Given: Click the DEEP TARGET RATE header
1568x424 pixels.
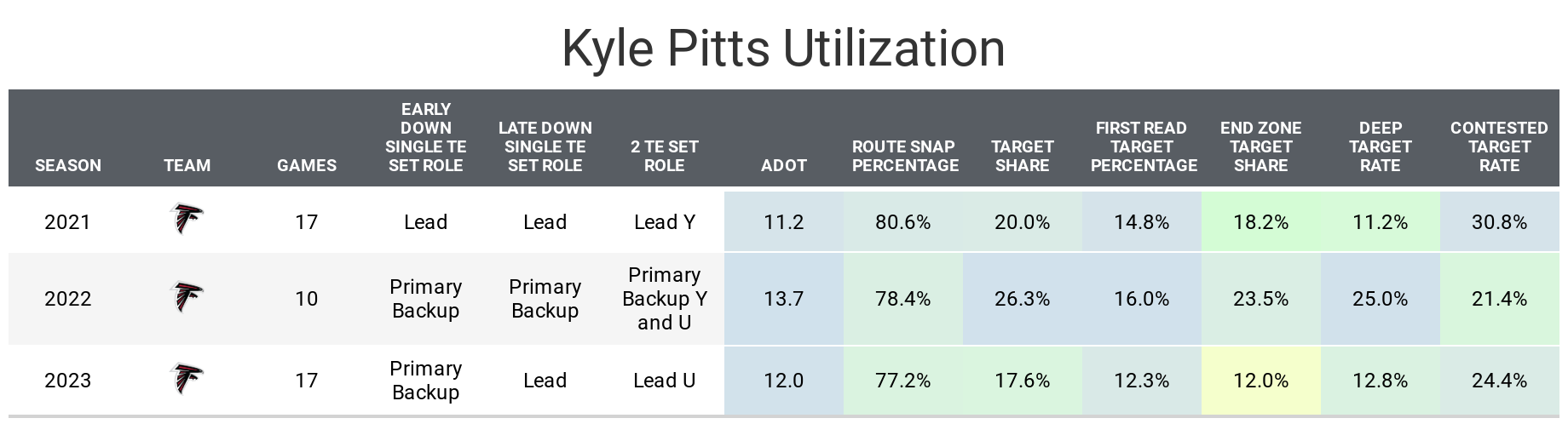Looking at the screenshot, I should click(x=1380, y=146).
